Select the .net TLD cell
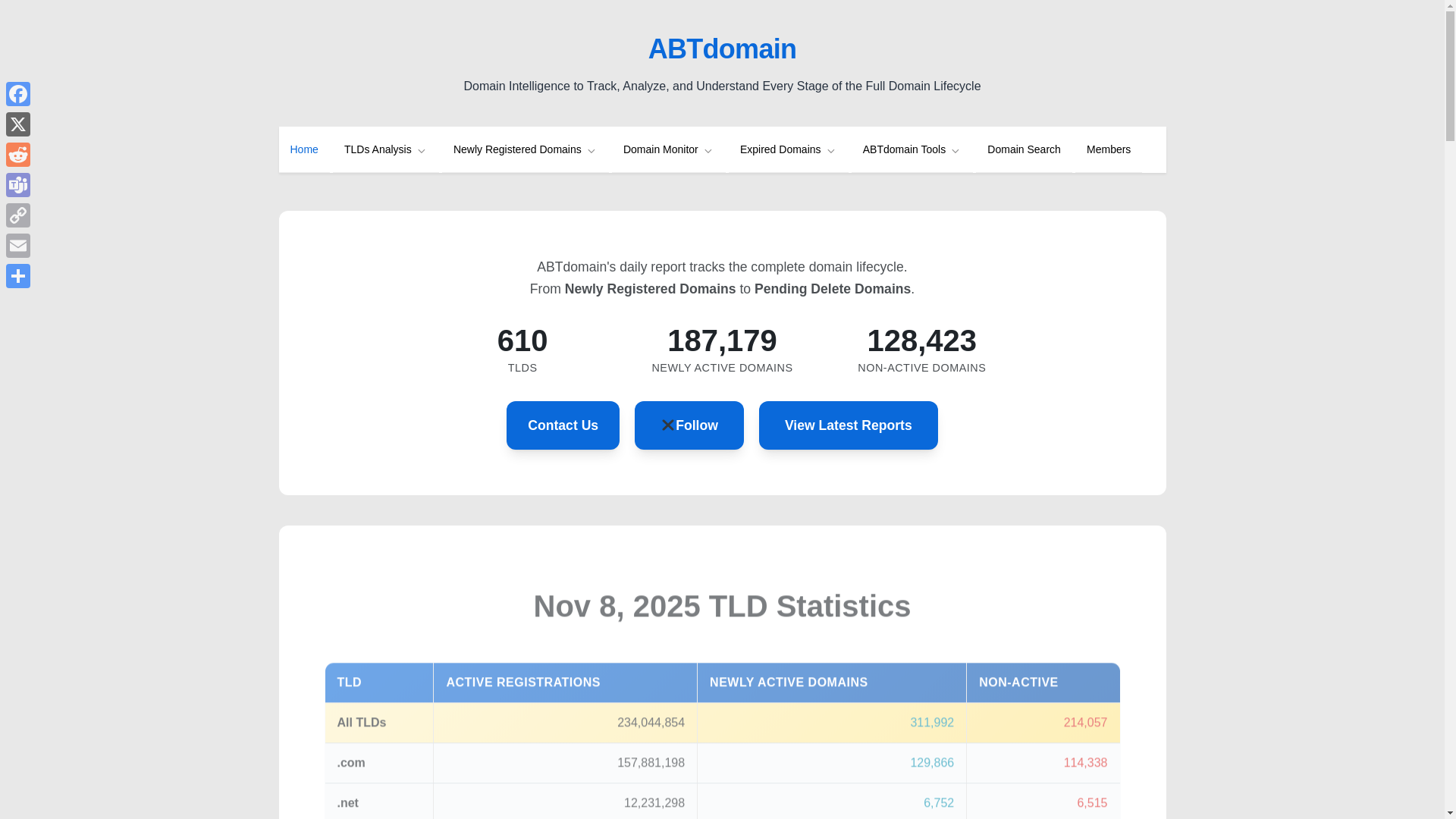Screen dimensions: 1456x819 (379, 802)
